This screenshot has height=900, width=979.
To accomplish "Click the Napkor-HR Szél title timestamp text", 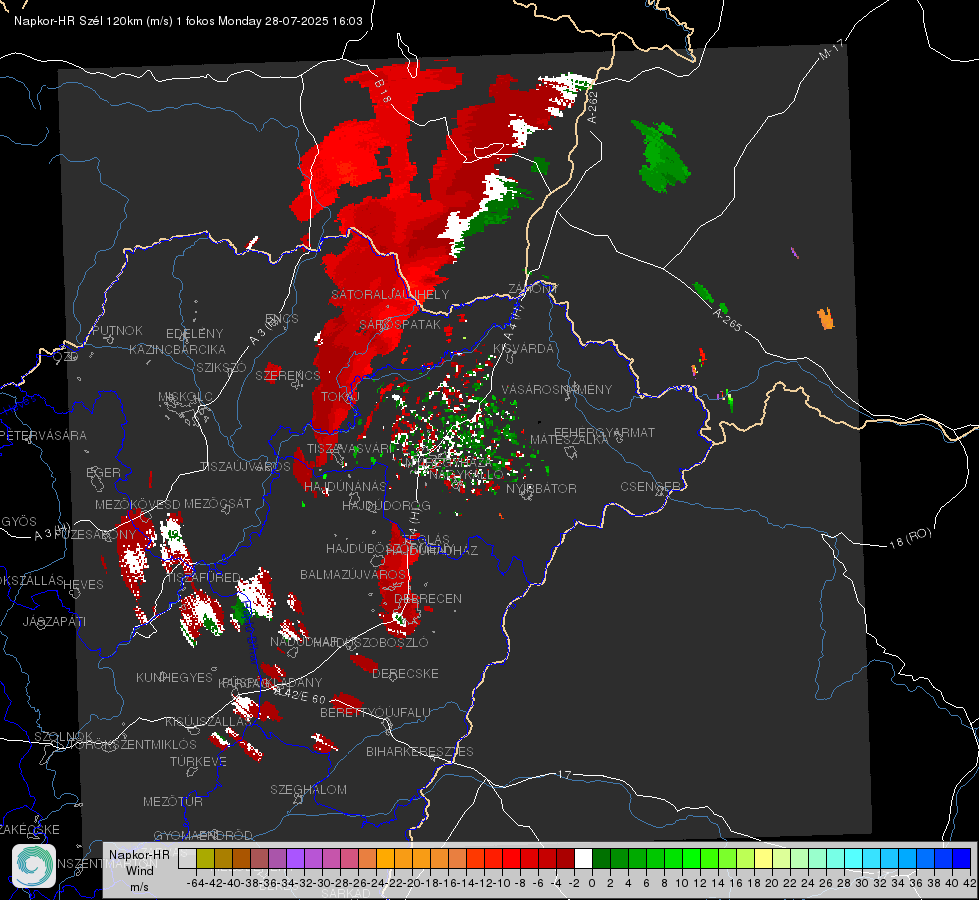I will (188, 21).
